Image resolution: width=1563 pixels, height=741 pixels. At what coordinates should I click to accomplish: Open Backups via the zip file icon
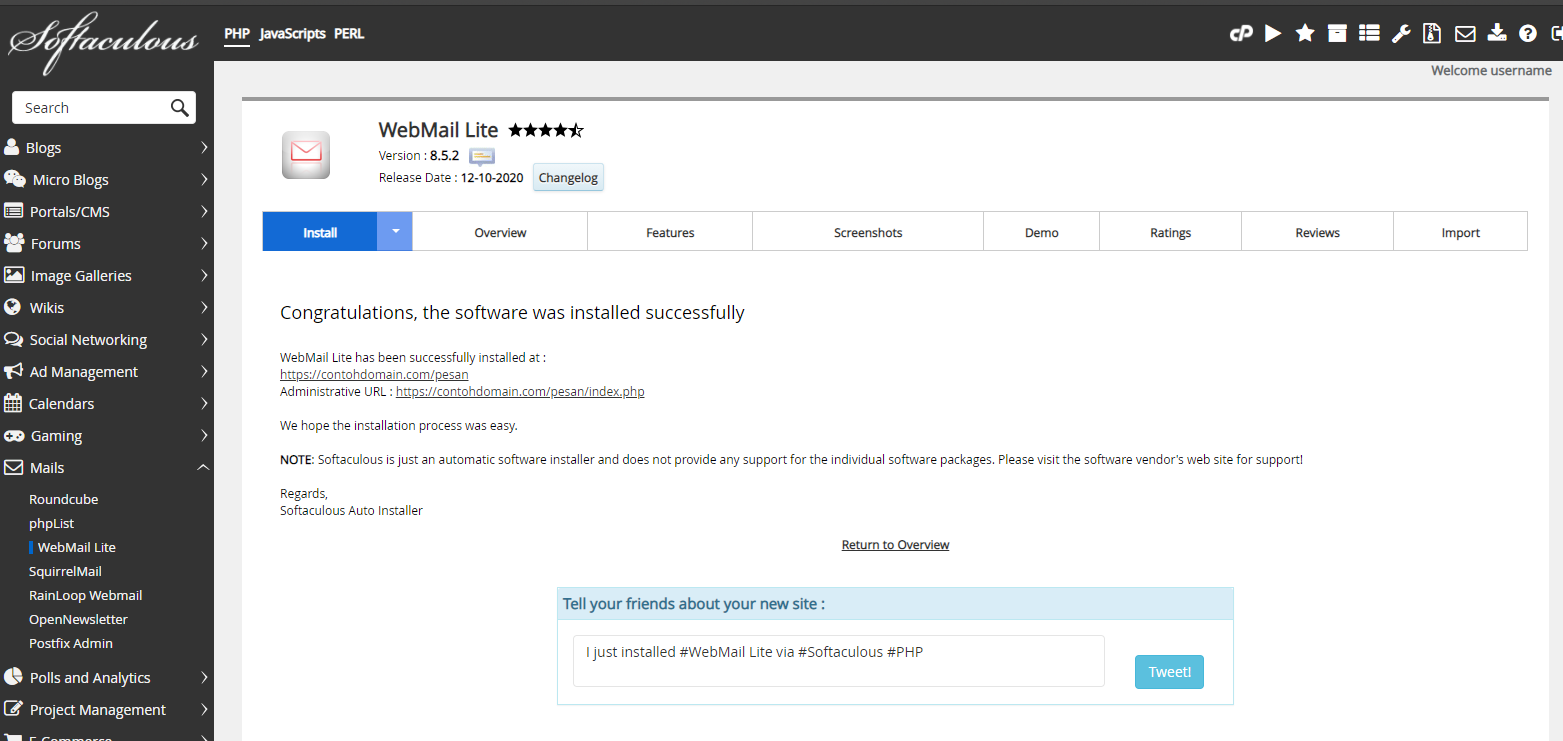tap(1432, 33)
